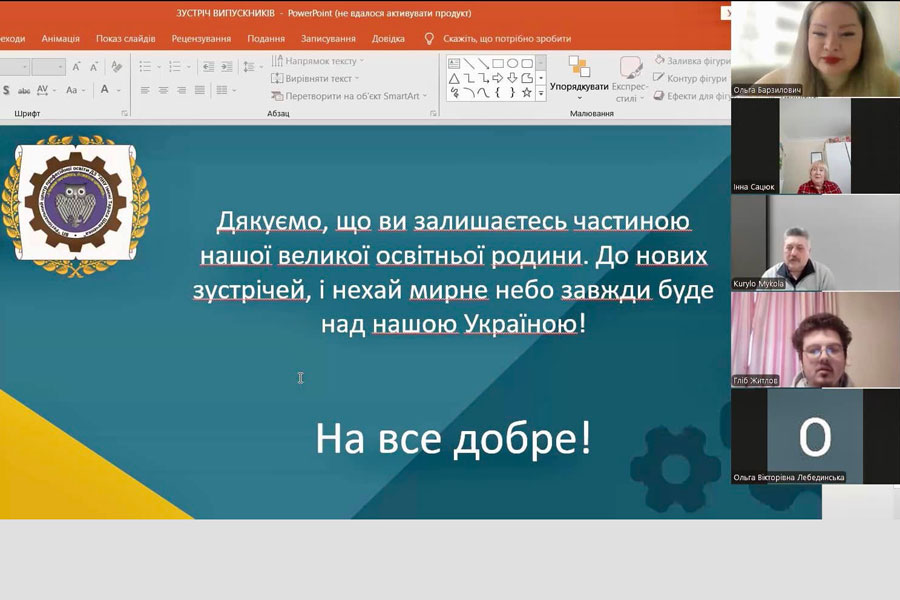The width and height of the screenshot is (900, 600).
Task: Click Заливка фігури shape fill
Action: point(692,61)
